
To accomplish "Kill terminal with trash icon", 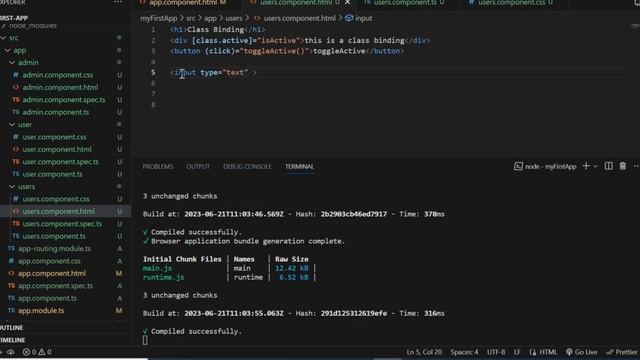I will (622, 166).
